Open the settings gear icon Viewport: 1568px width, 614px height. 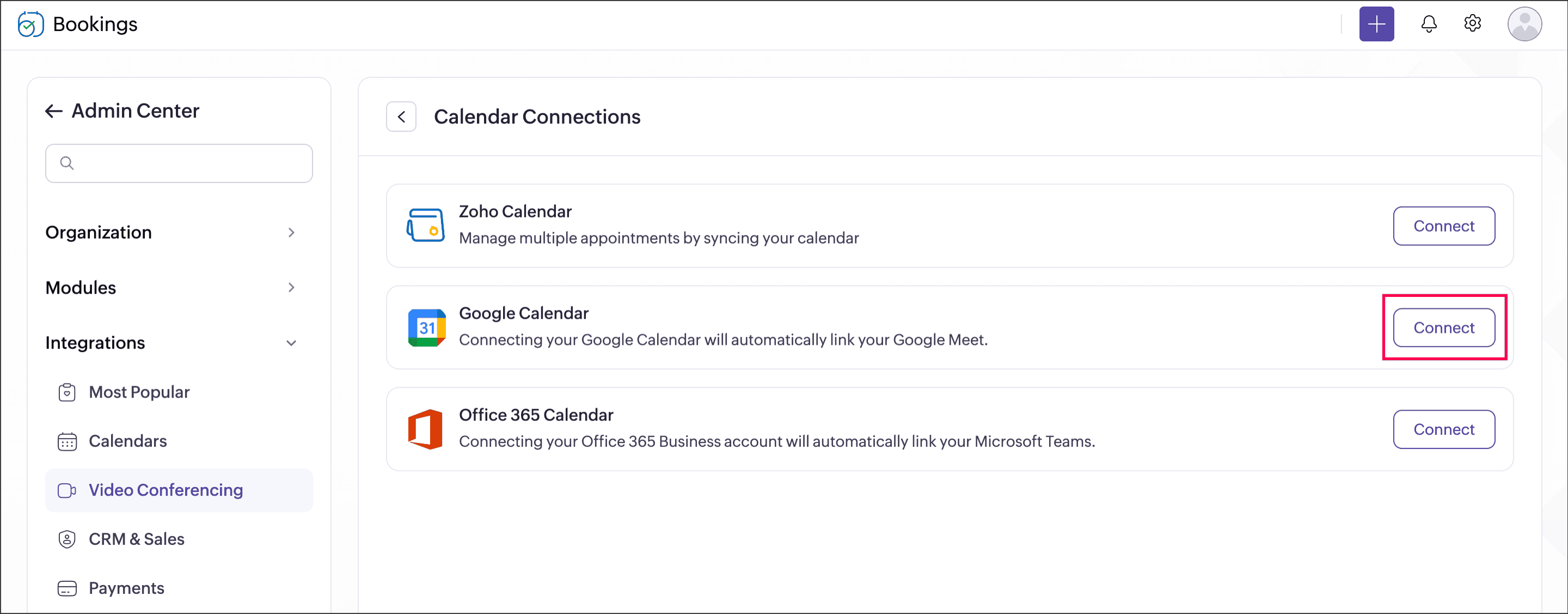pyautogui.click(x=1472, y=24)
